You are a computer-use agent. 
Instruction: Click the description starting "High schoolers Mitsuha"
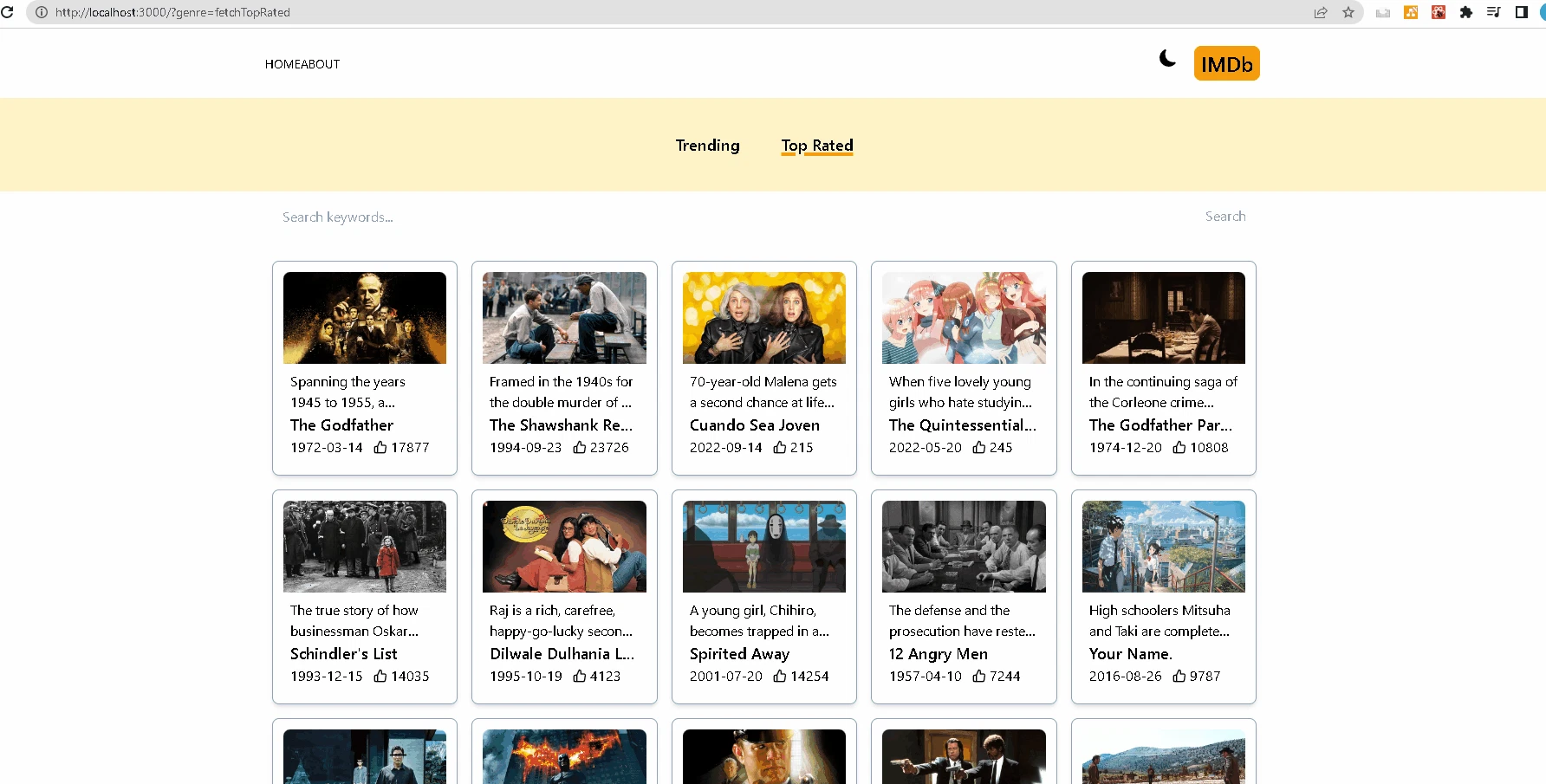tap(1159, 621)
